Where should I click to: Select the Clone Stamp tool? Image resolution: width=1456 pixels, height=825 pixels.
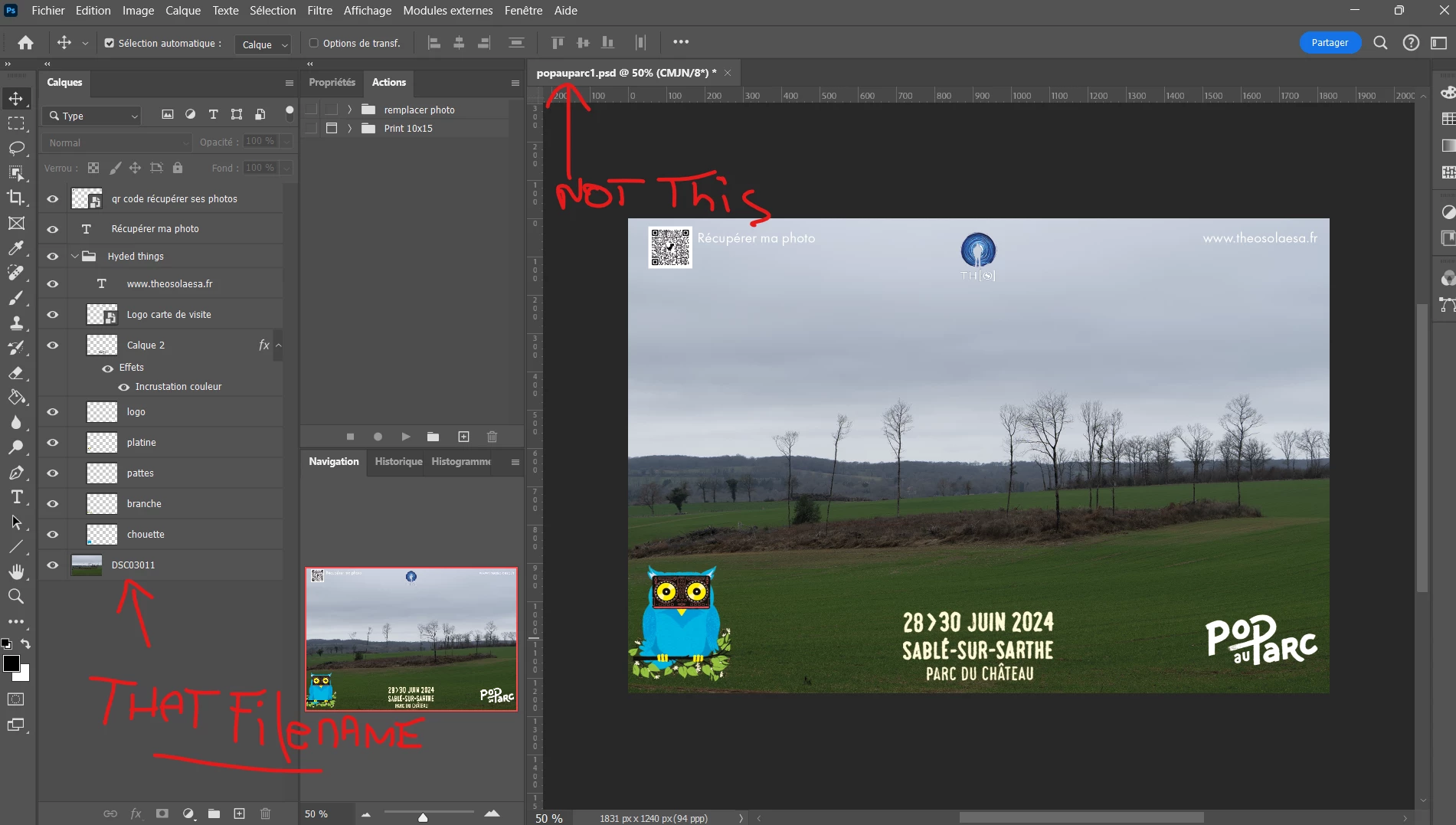coord(16,322)
